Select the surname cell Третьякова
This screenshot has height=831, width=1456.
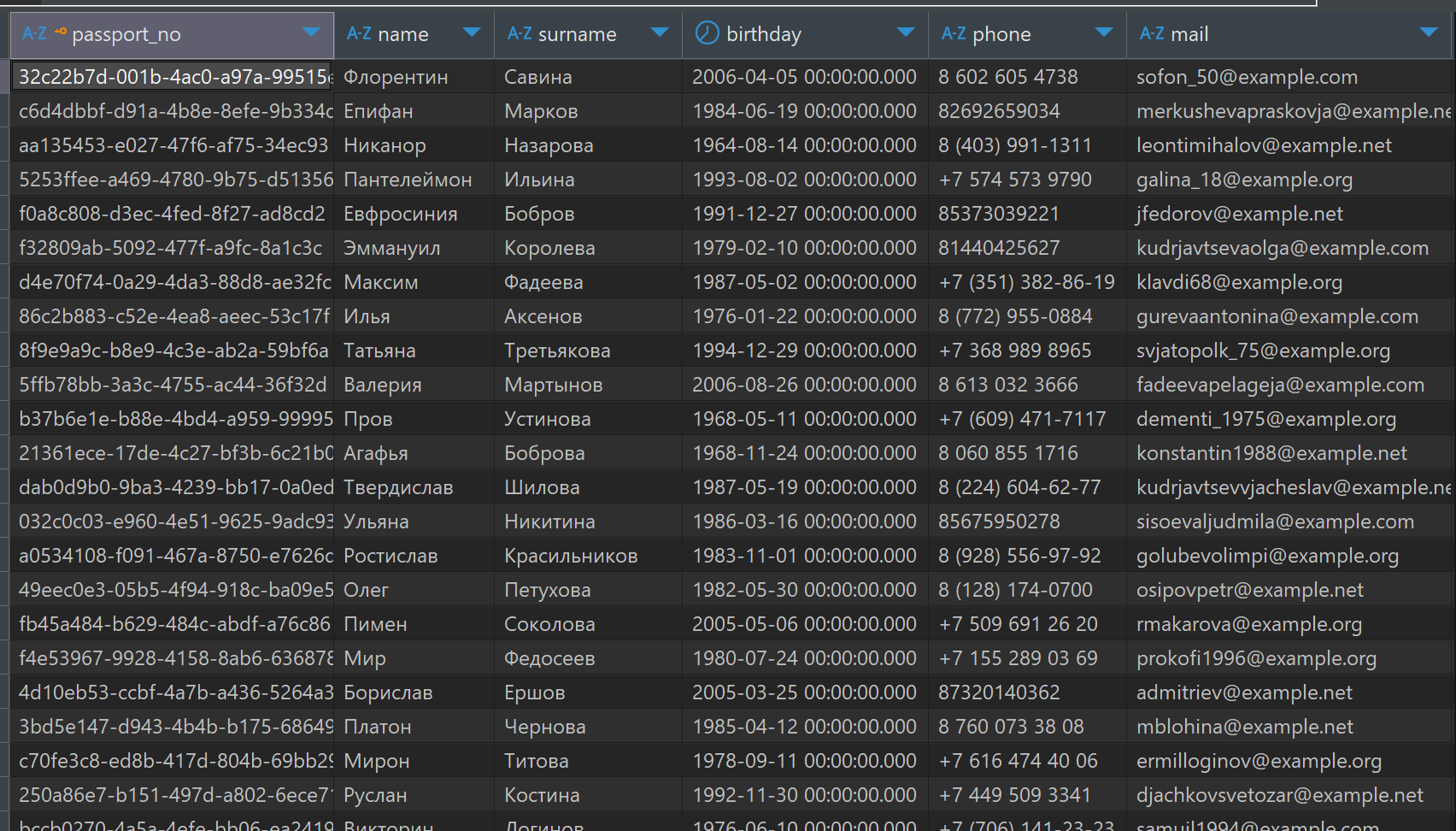[589, 351]
